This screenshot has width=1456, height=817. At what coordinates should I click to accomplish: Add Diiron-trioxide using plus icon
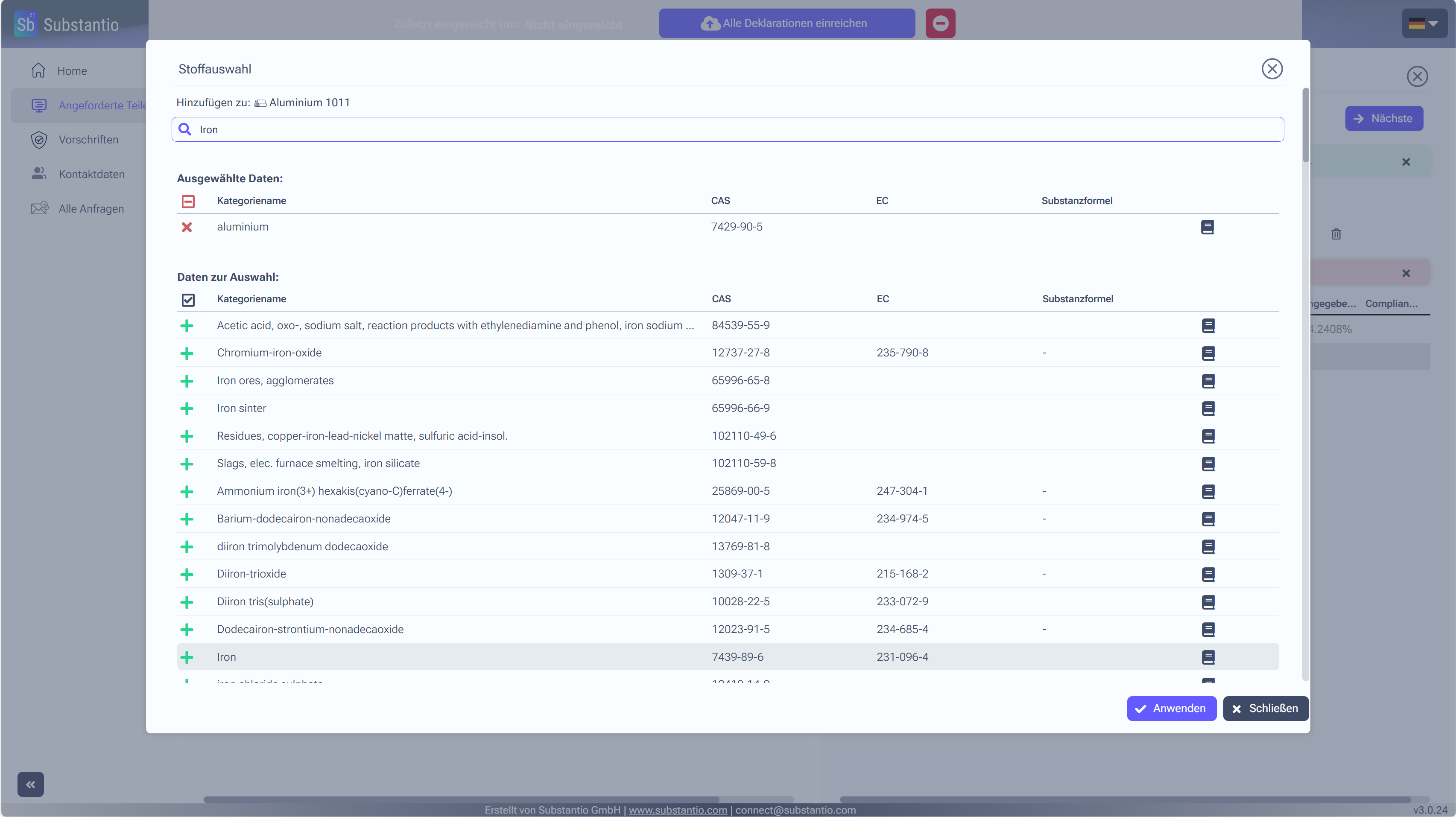[x=187, y=575]
